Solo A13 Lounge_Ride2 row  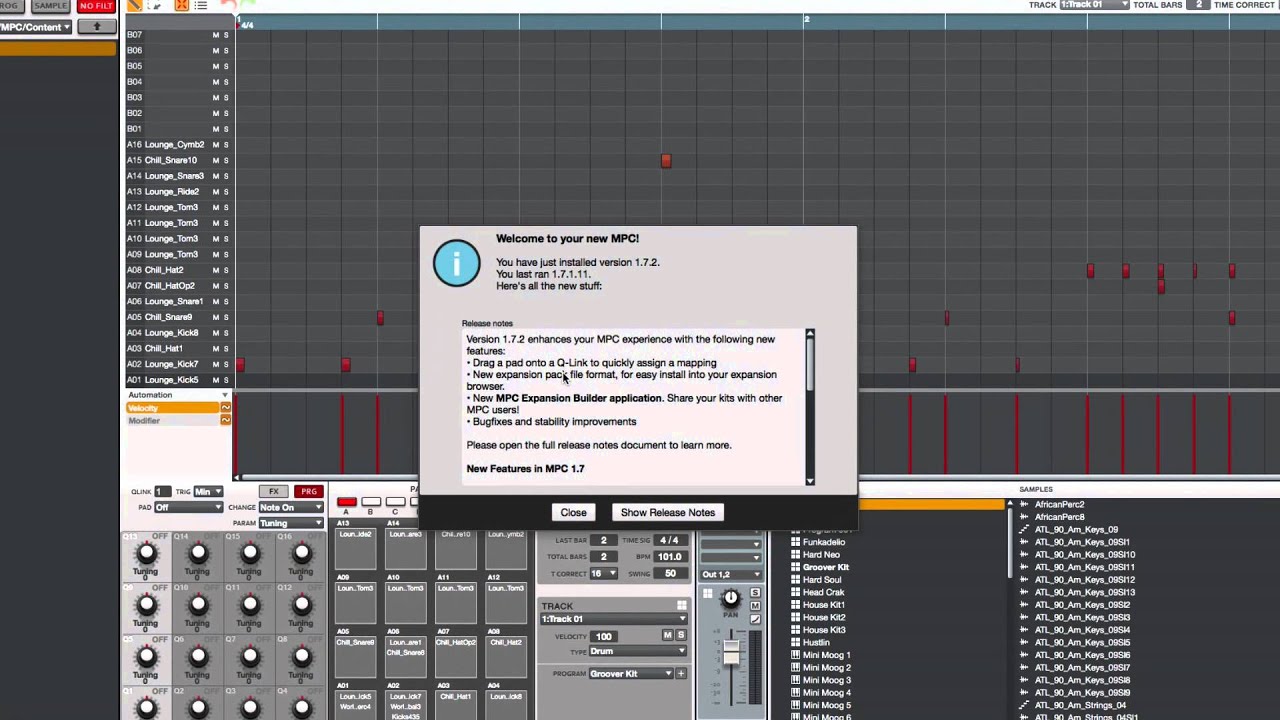tap(226, 192)
